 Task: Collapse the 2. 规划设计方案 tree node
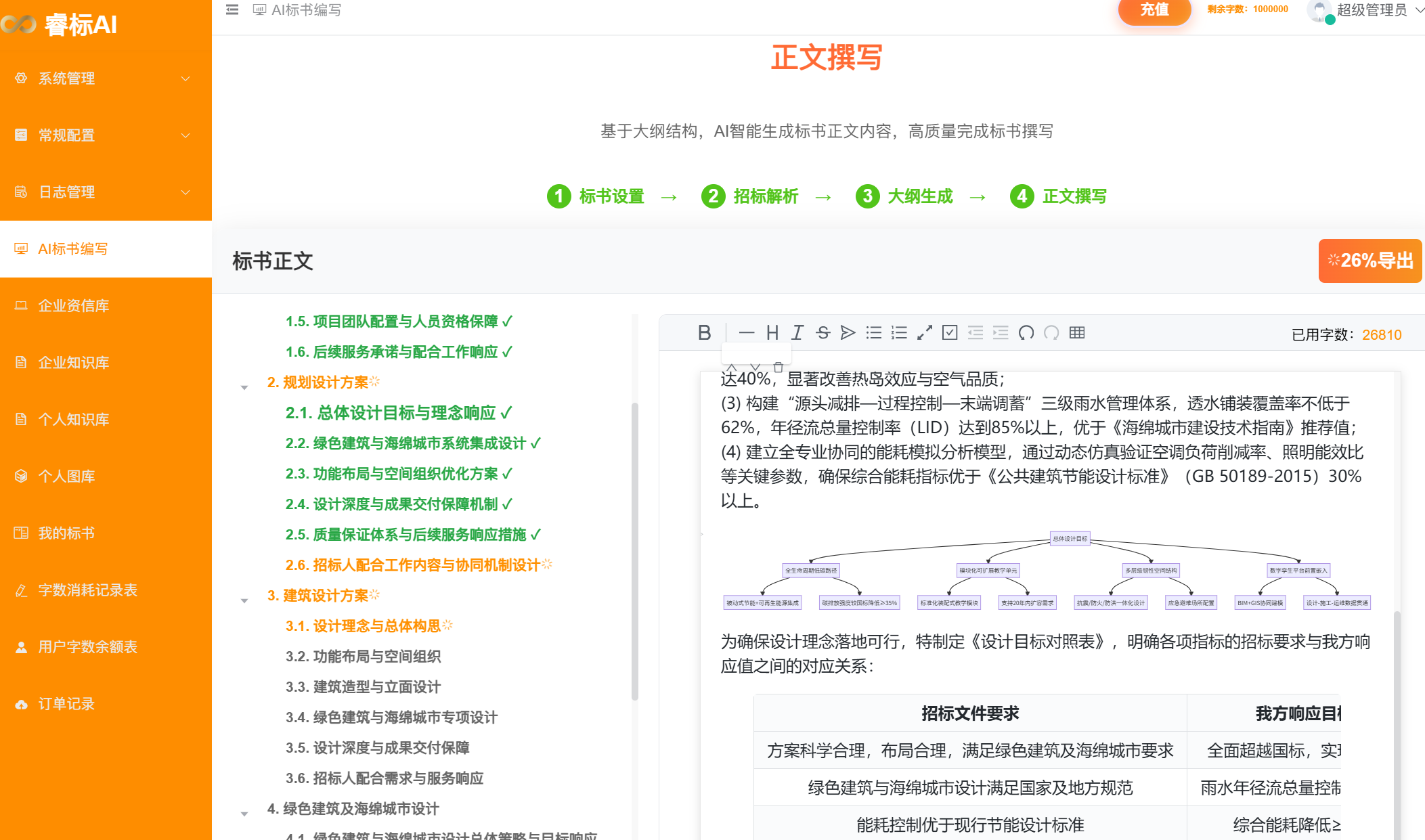coord(244,388)
